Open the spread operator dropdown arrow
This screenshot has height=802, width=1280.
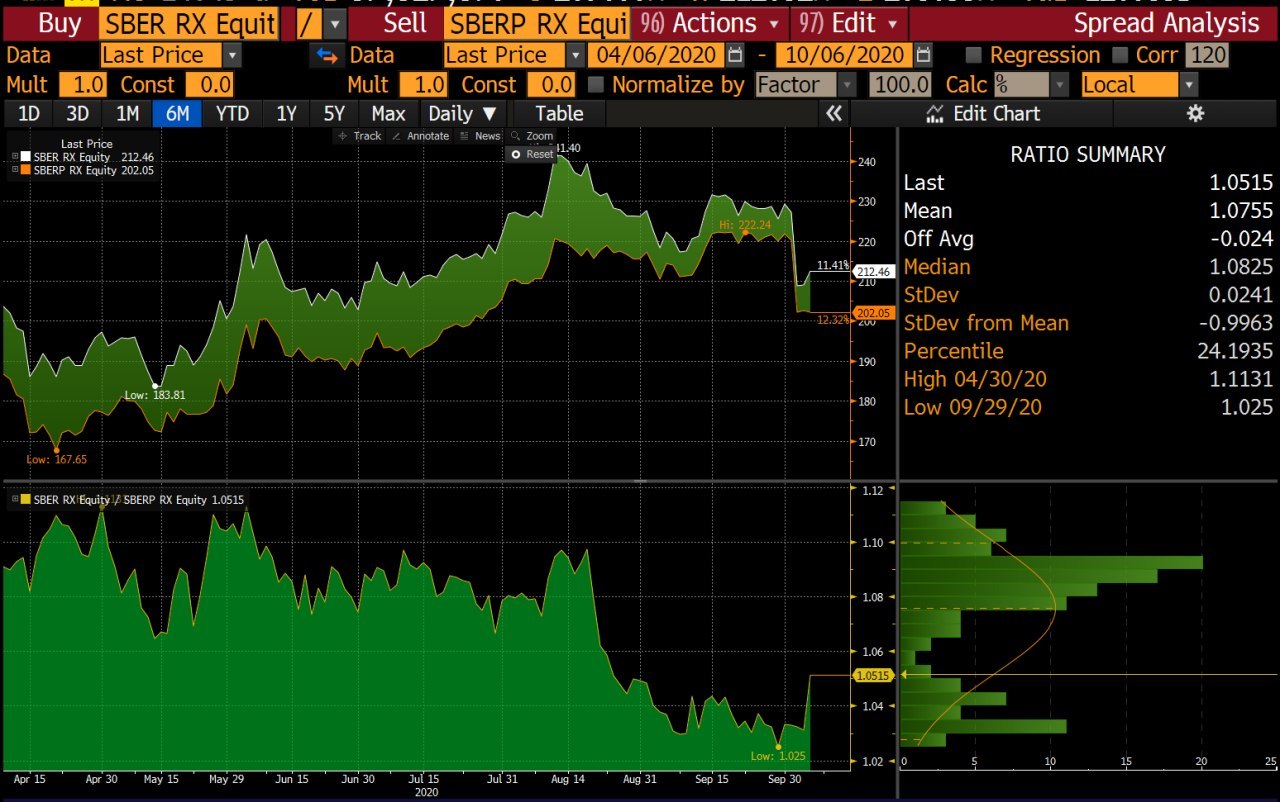(x=335, y=23)
